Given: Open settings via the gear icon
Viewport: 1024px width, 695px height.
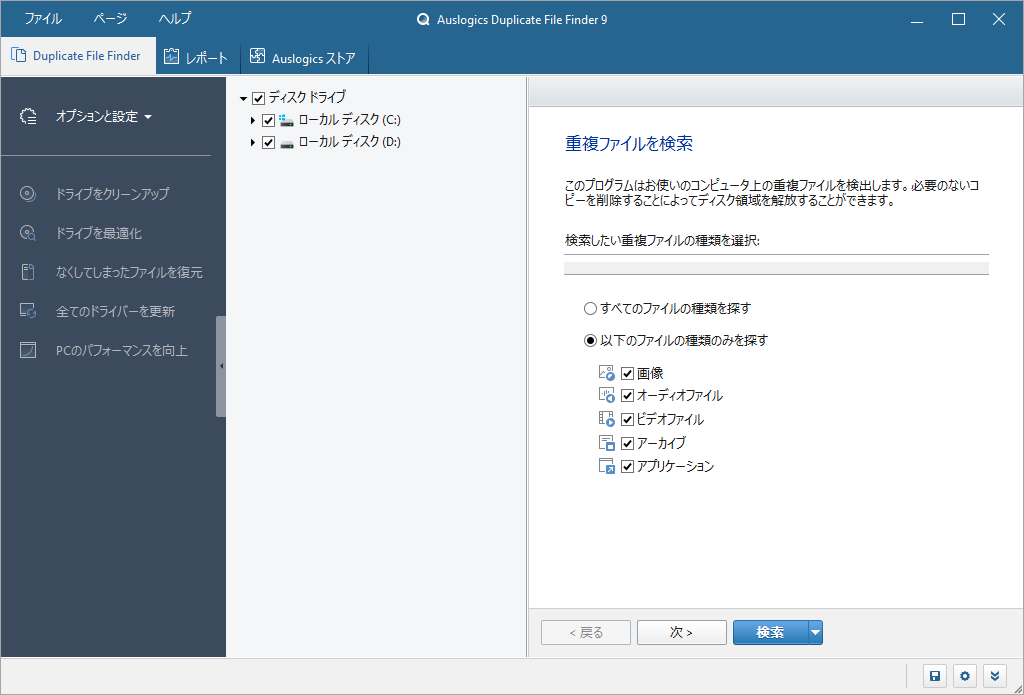Looking at the screenshot, I should click(964, 676).
